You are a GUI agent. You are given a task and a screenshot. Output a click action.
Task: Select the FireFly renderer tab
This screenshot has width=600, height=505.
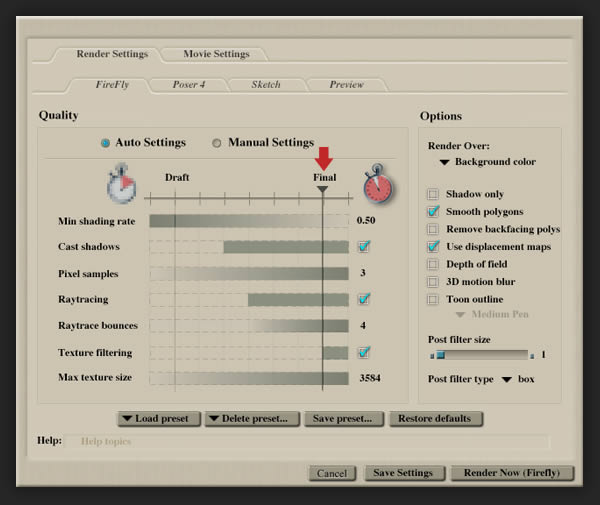coord(112,85)
